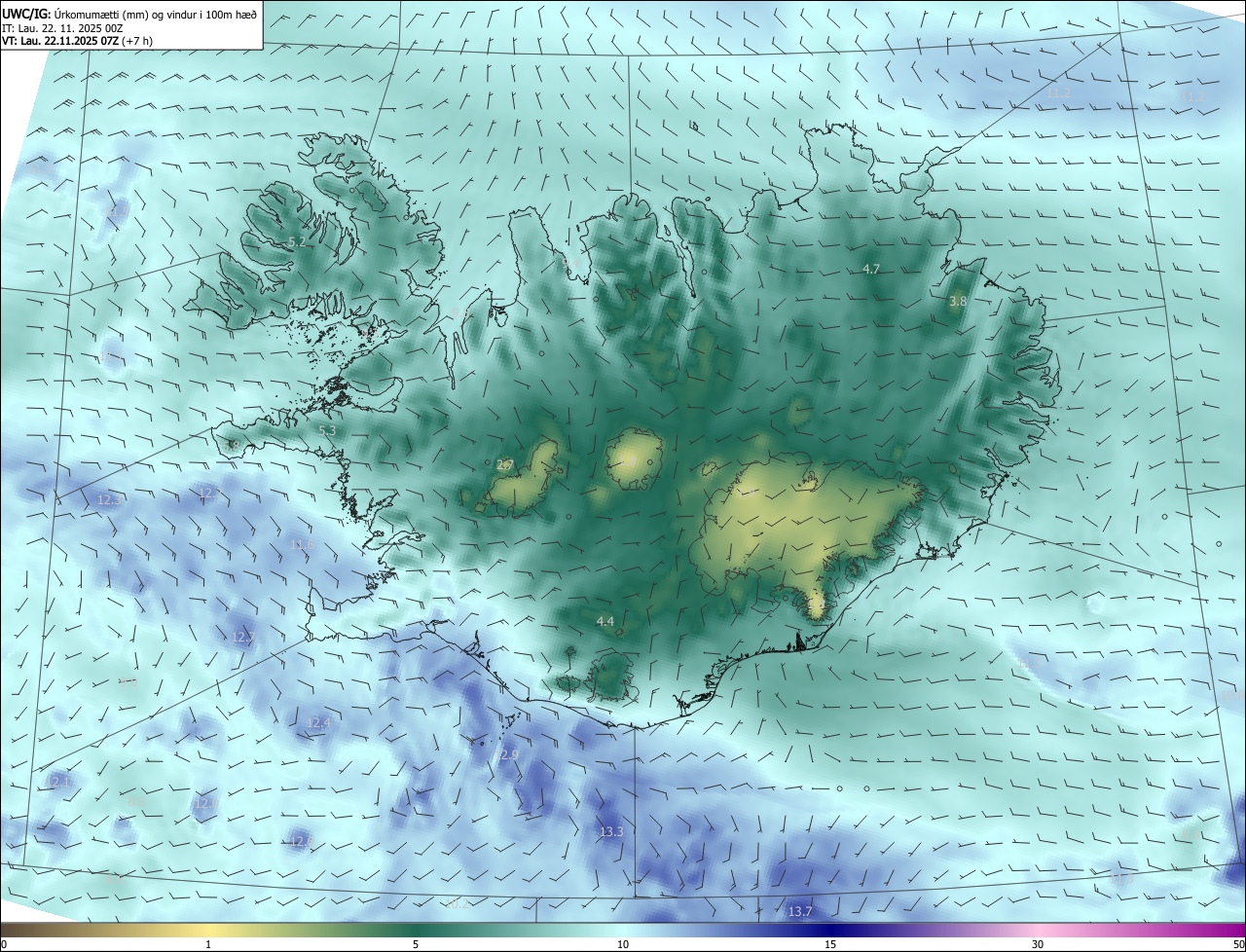Click the 5.3 value label near Snæfellsnes

tap(327, 430)
